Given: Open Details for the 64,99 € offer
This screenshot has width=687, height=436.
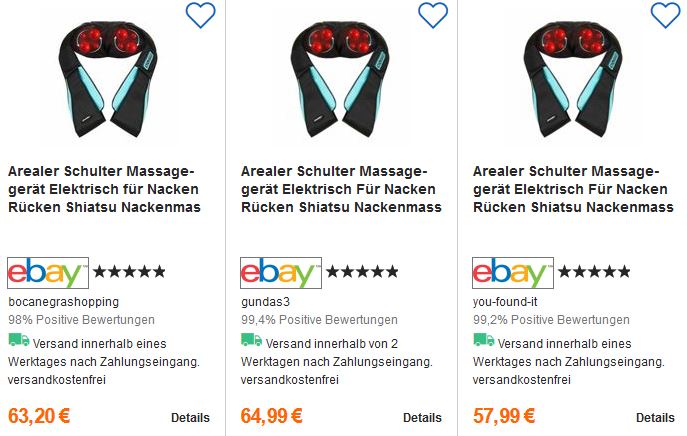Looking at the screenshot, I should [422, 418].
